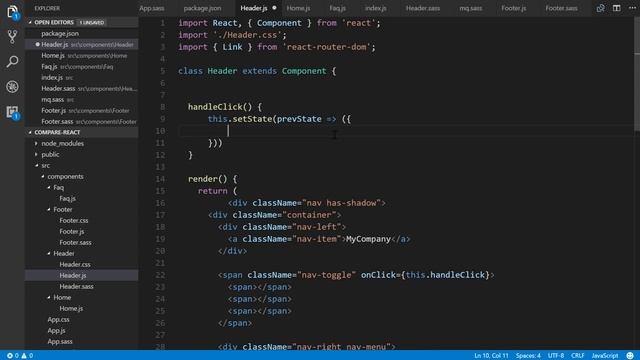Click the '1 UNSAVED' badge

point(92,22)
